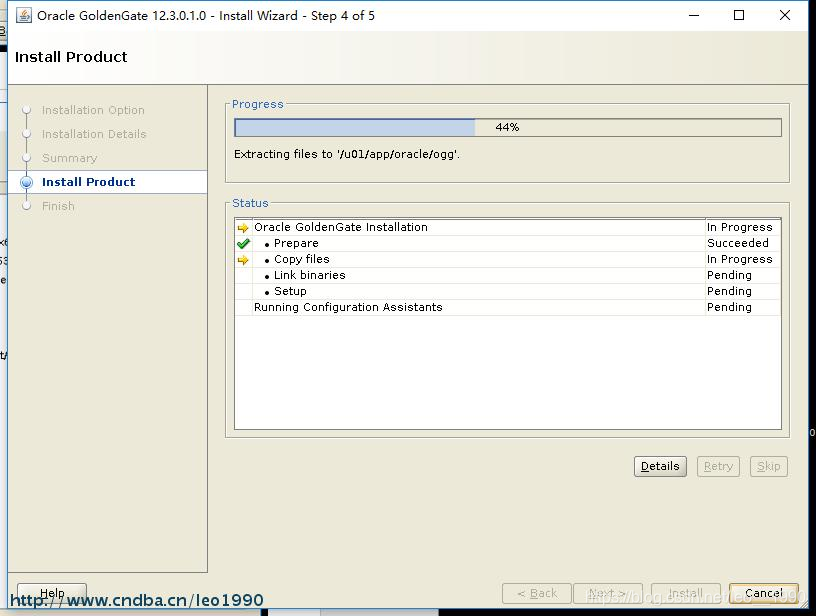
Task: Click the Install Product step bullet icon
Action: [27, 182]
